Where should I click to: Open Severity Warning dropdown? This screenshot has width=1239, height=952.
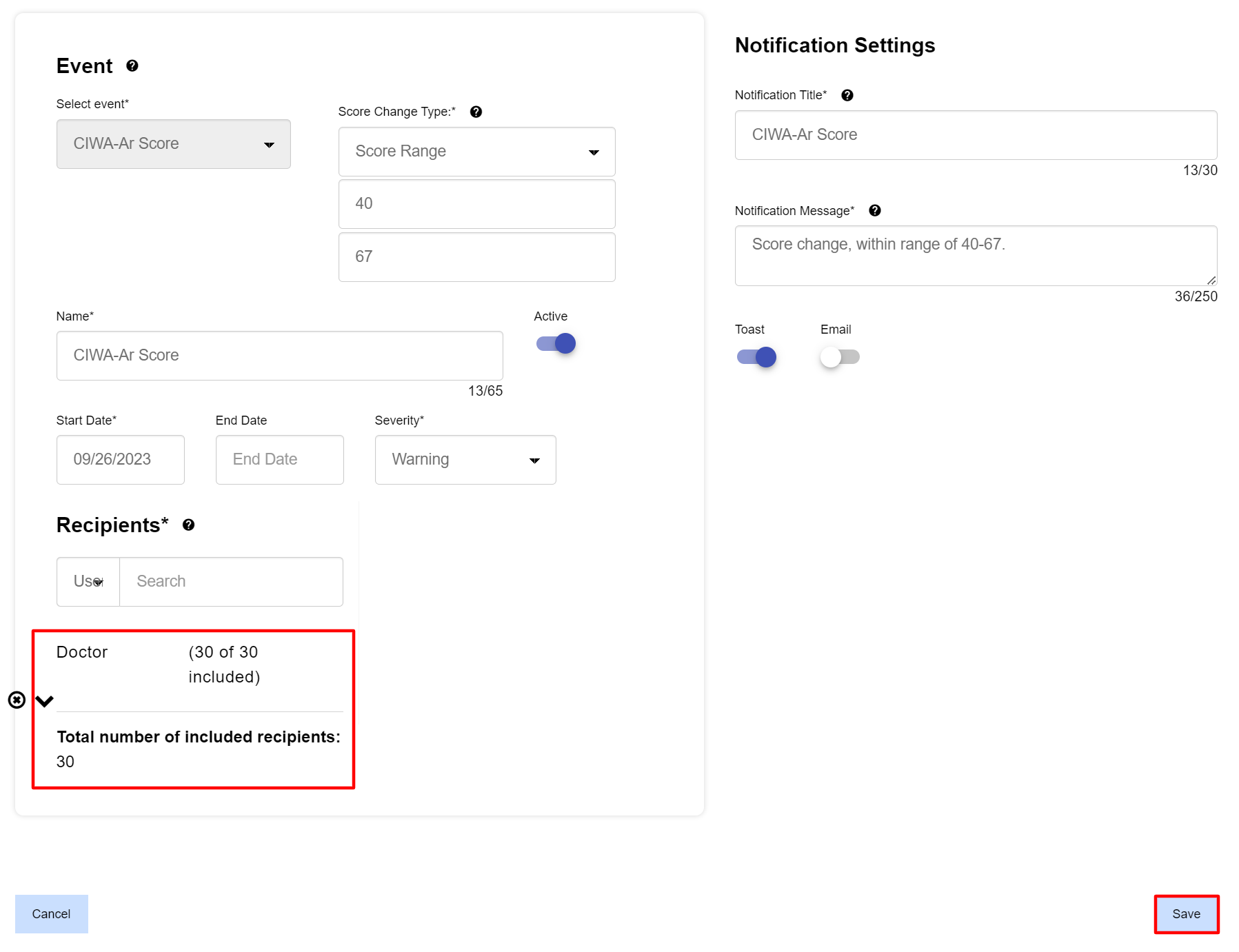tap(465, 460)
